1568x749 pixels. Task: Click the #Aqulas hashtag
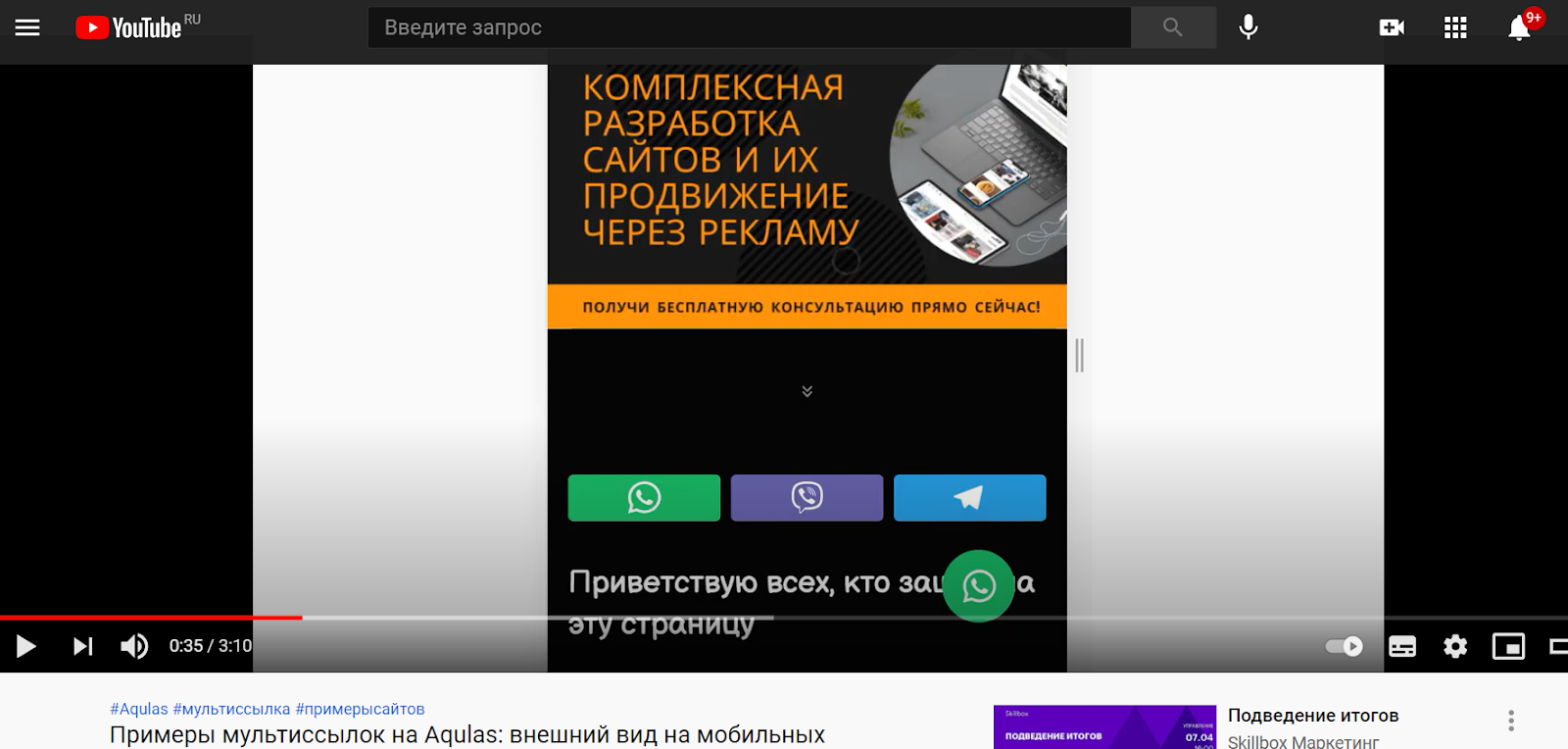pos(139,709)
